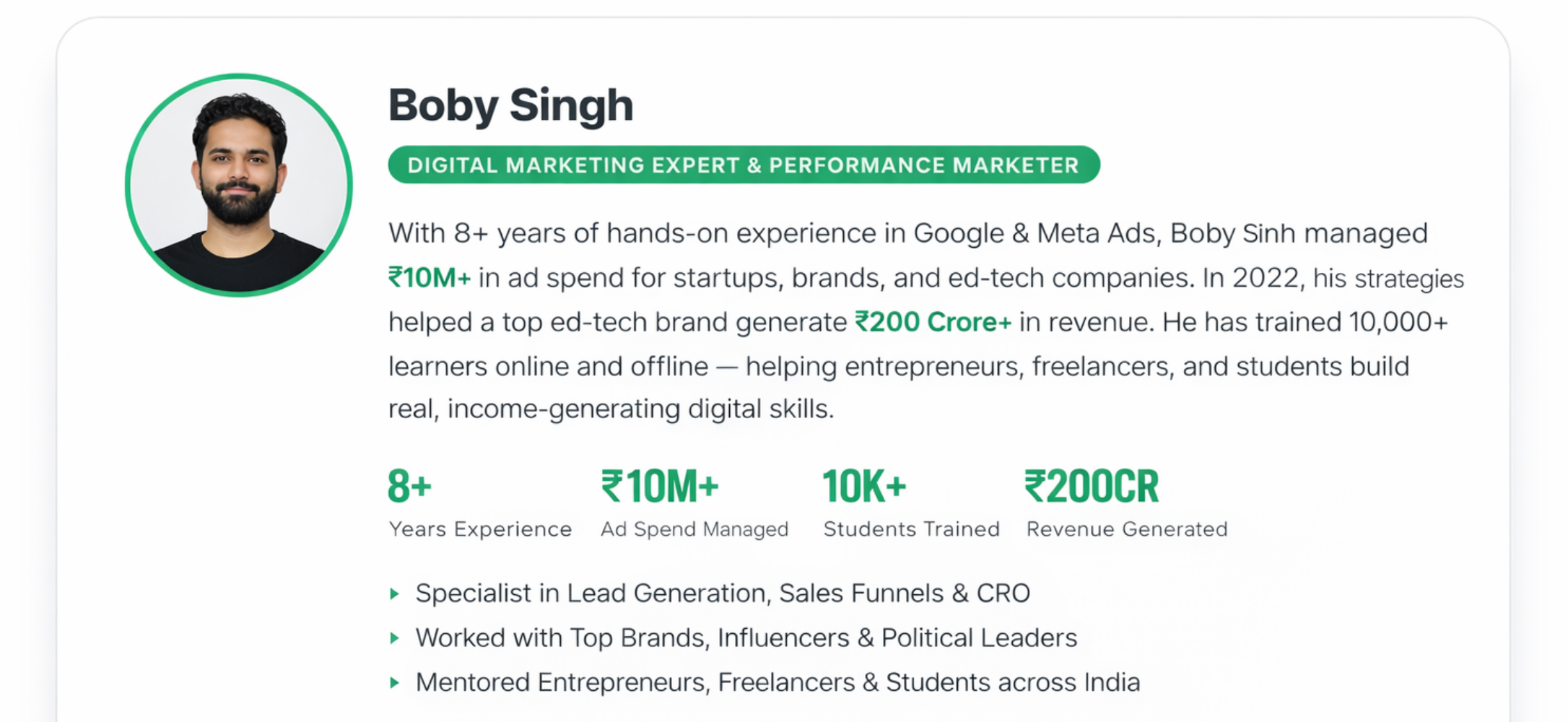Screen dimensions: 1568x722
Task: Click the green ₹200 Crore+ text
Action: click(933, 322)
